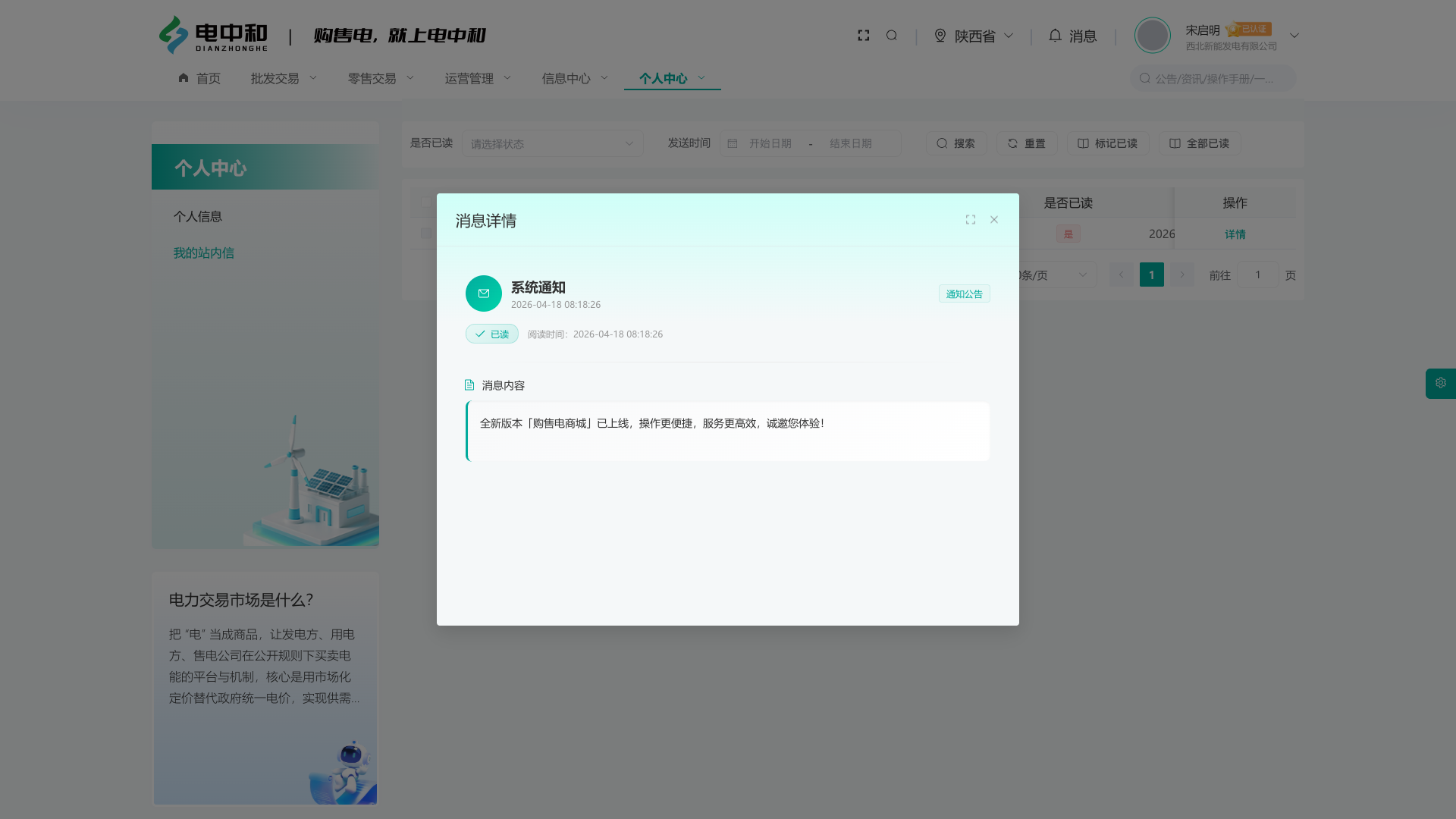This screenshot has width=1456, height=819.
Task: Click the 公告/资讯/操作手册 search box
Action: 1213,78
